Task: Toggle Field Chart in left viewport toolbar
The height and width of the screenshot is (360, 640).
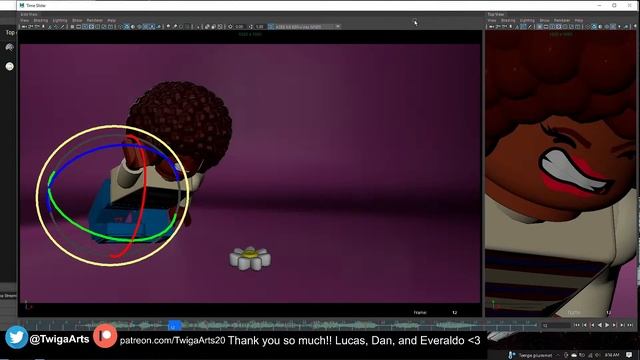Action: [98, 27]
